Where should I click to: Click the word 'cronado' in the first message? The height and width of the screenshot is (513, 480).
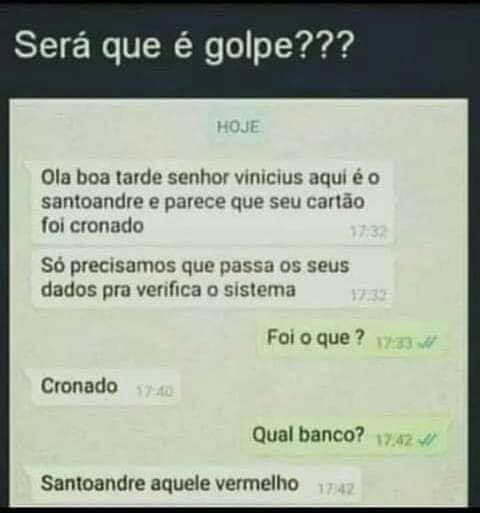[x=107, y=226]
